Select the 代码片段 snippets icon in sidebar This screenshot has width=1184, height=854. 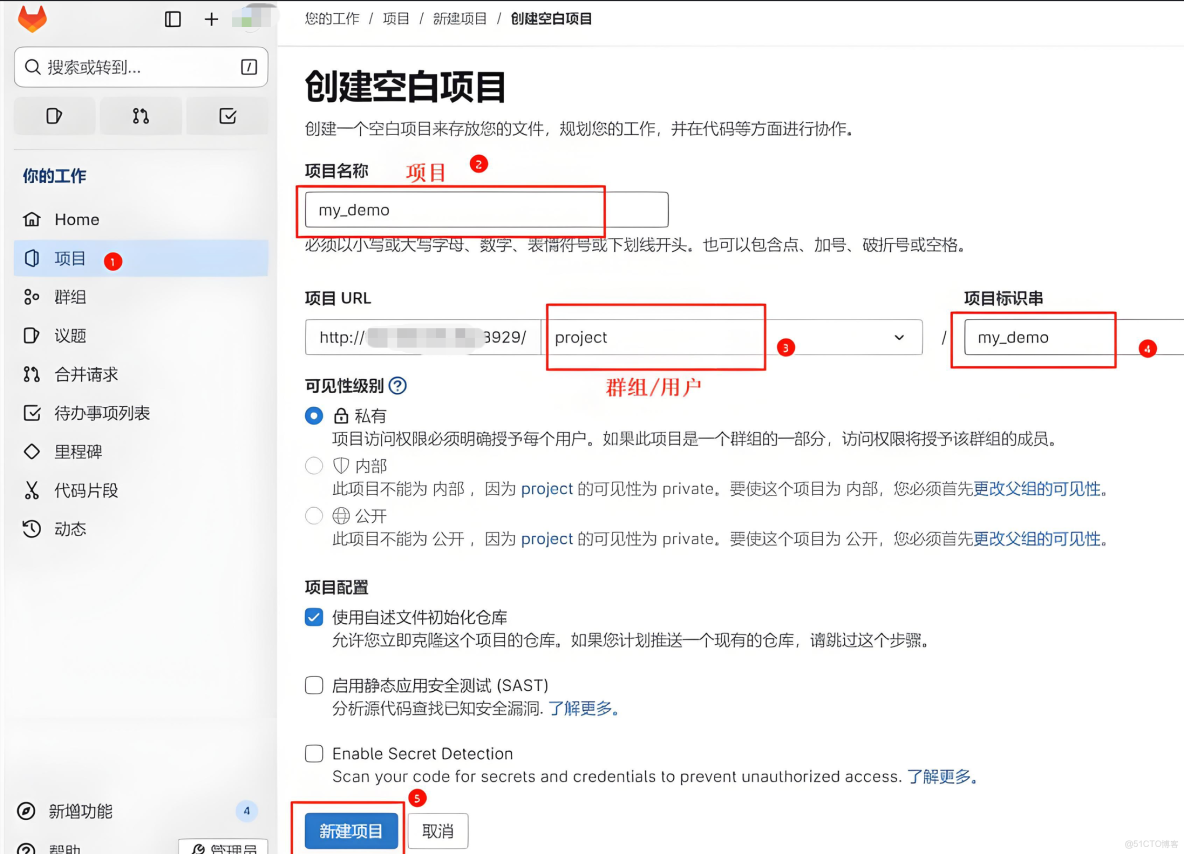pyautogui.click(x=33, y=490)
